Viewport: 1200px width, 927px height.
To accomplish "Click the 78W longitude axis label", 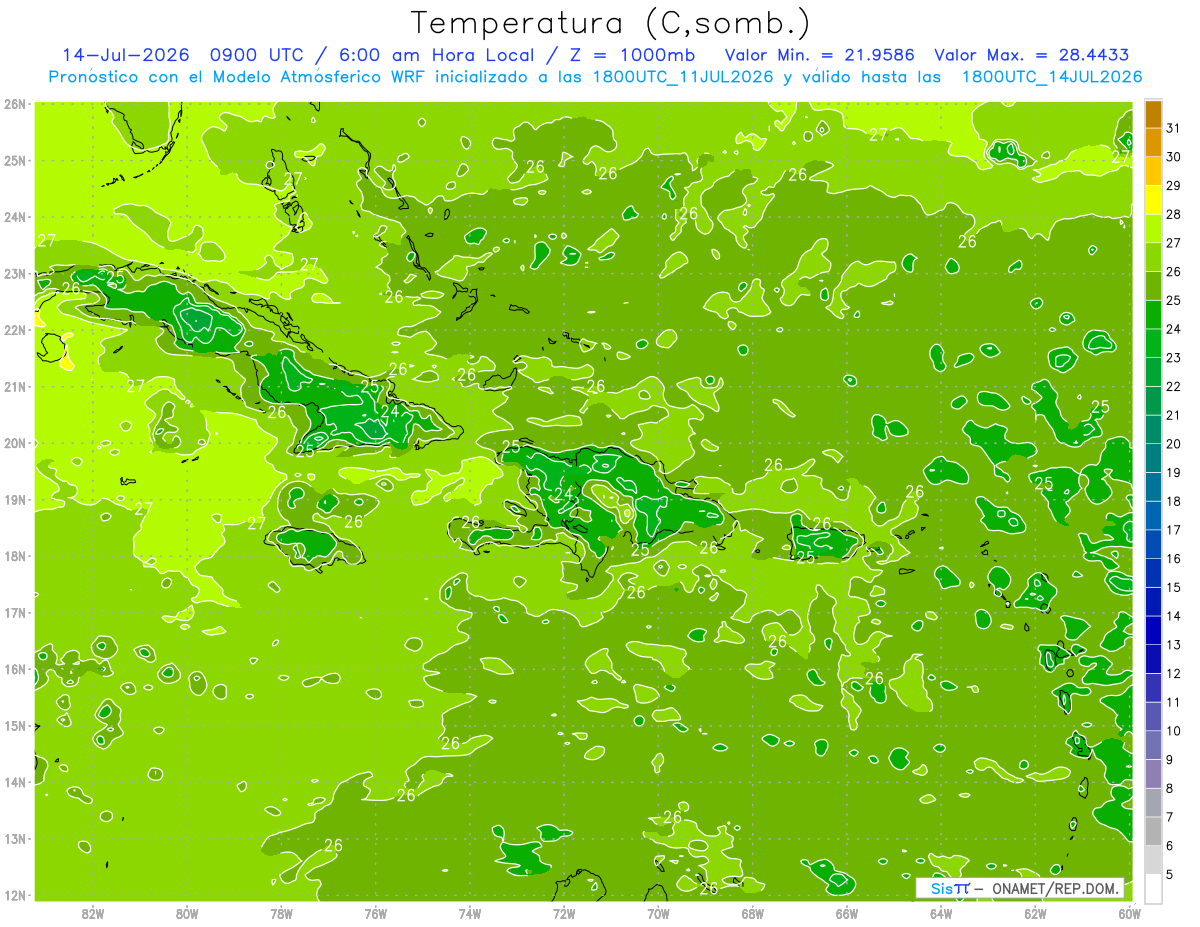I will tap(281, 913).
